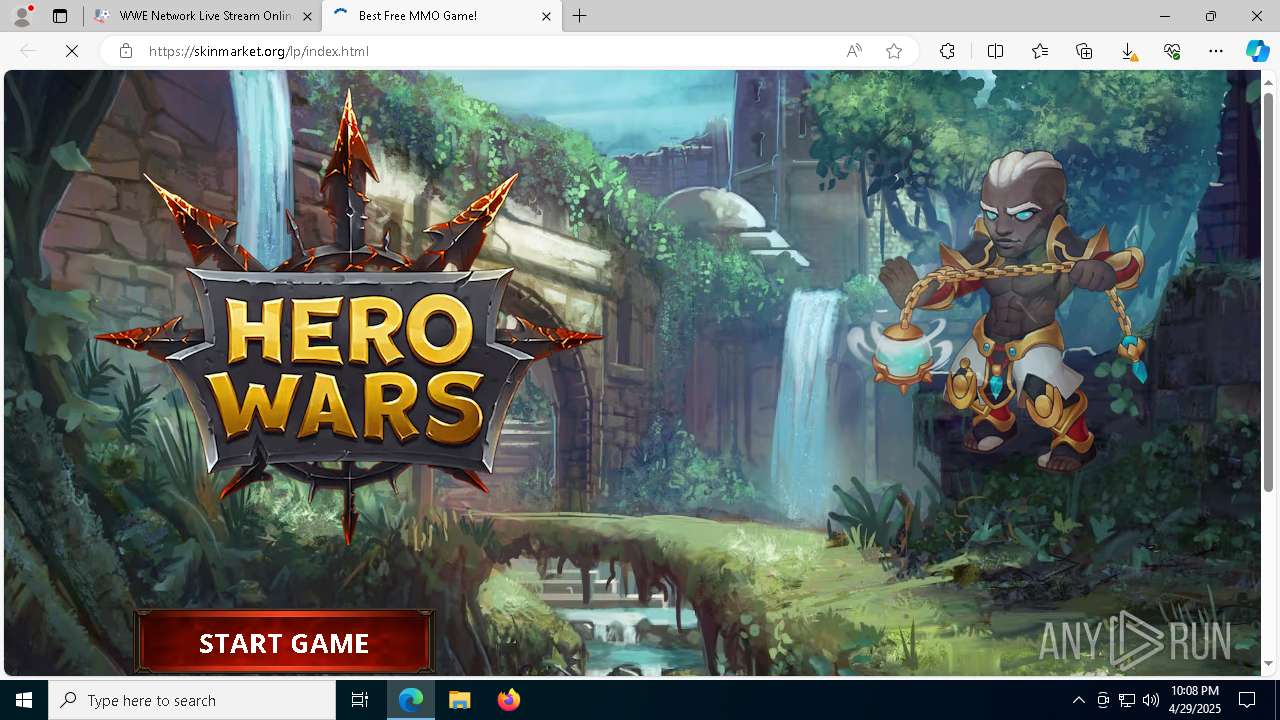1280x720 pixels.
Task: Open the browser profile icon
Action: click(x=21, y=16)
